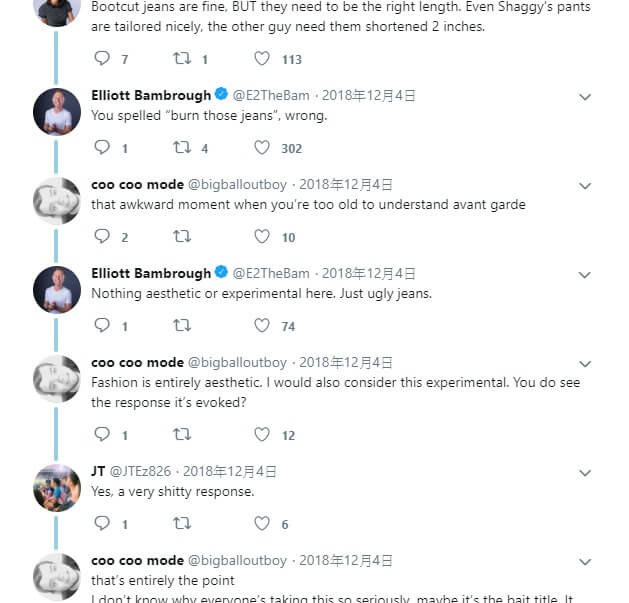Image resolution: width=629 pixels, height=603 pixels.
Task: Retweet "Fashion is entirely aesthetic" tweet
Action: tap(181, 435)
